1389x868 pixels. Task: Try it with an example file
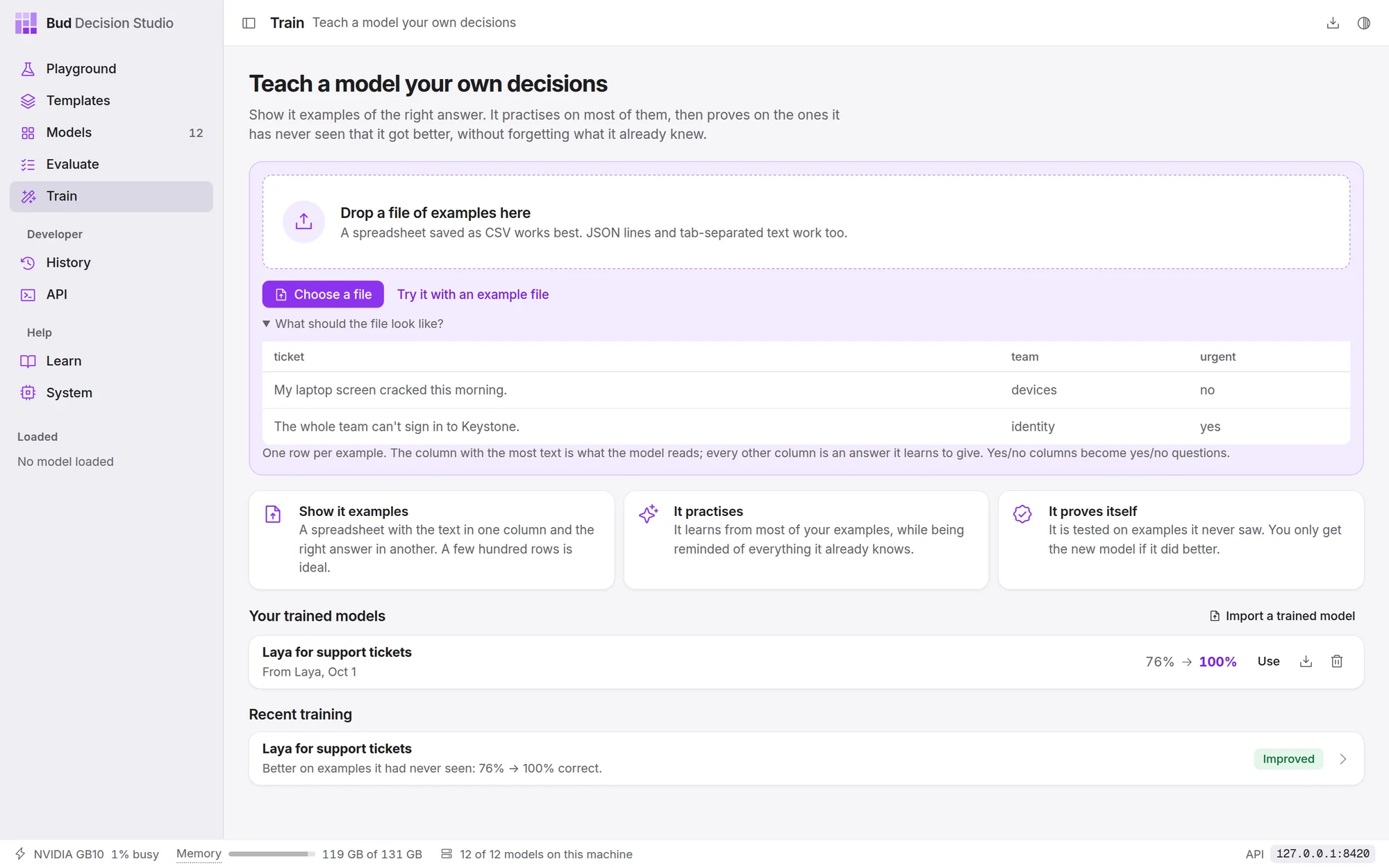pyautogui.click(x=473, y=294)
